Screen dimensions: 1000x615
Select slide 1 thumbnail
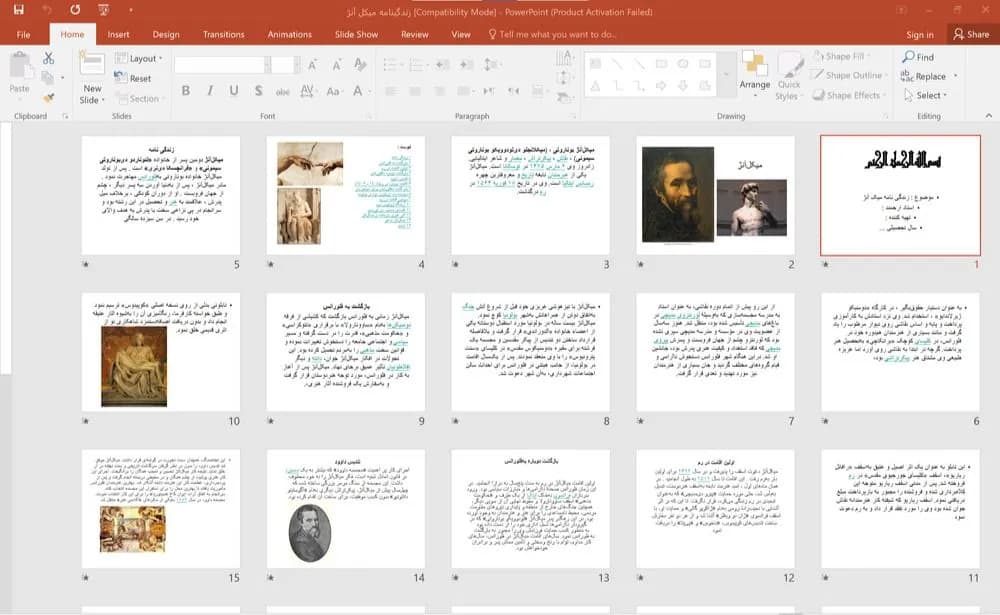pos(900,195)
